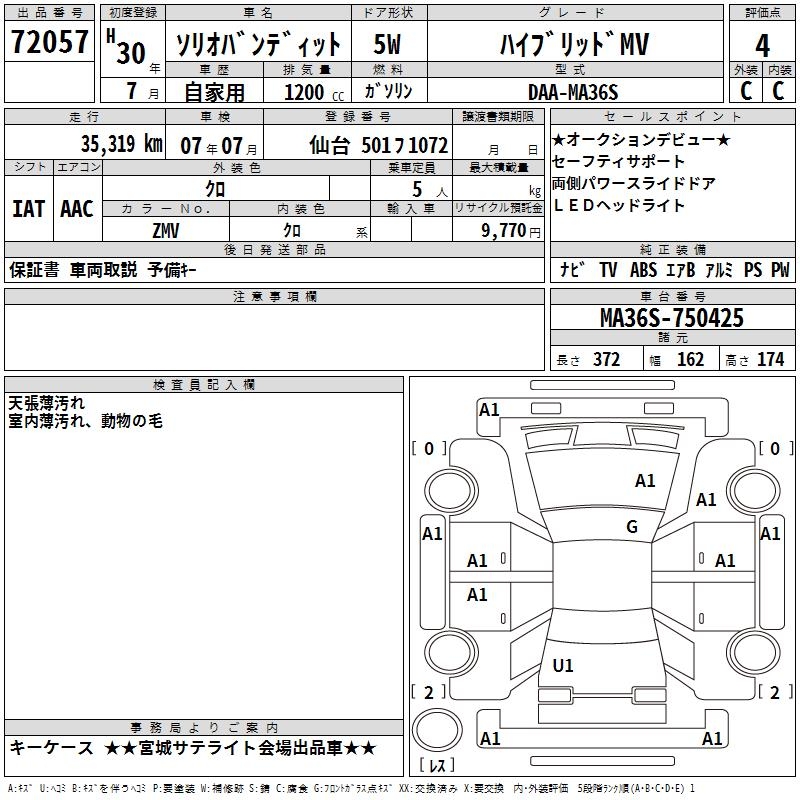
Task: Click ABS in genuine equipment
Action: click(643, 270)
